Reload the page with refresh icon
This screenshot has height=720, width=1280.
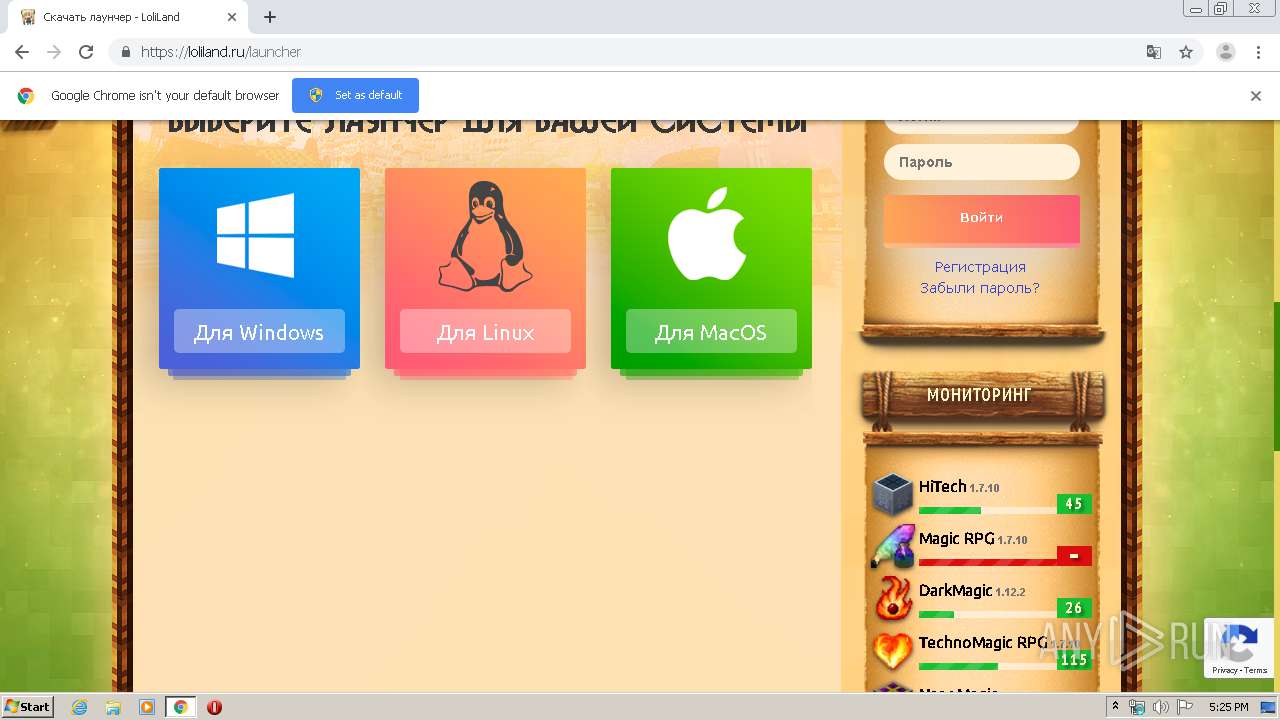coord(86,52)
